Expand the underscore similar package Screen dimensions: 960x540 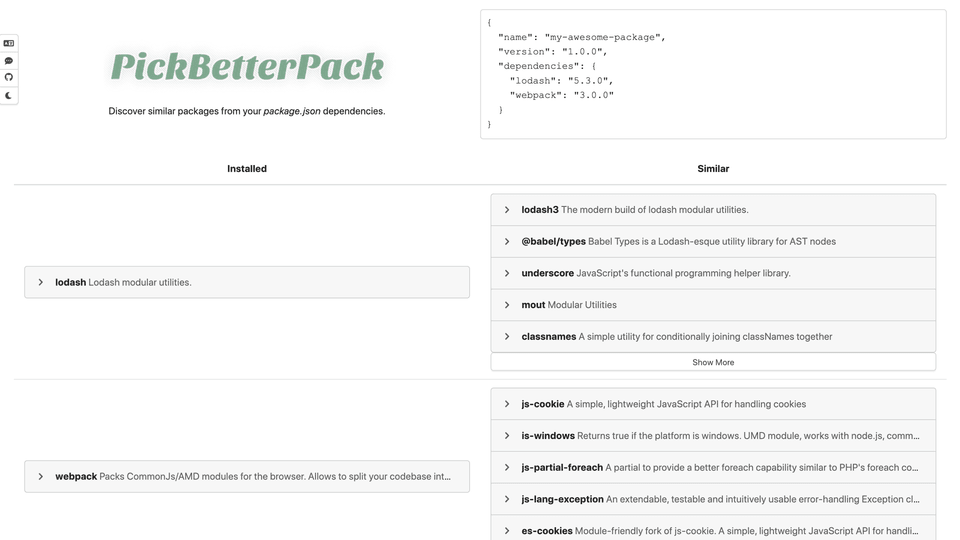(713, 274)
